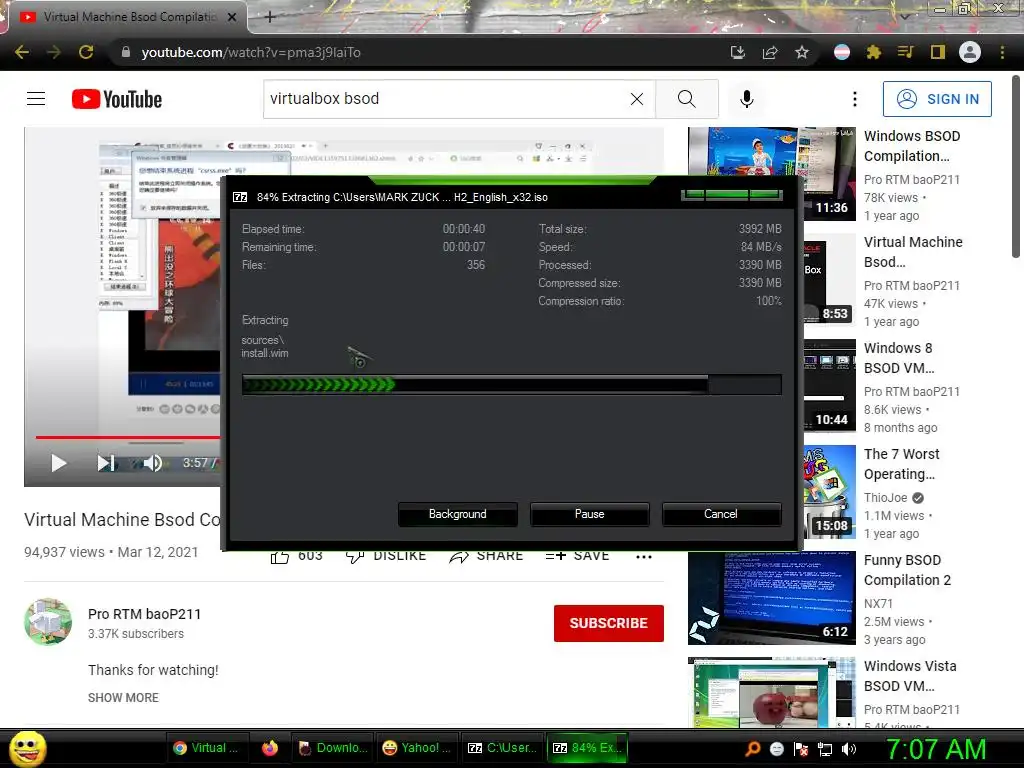Open Pro RTM baoP211 channel name link
The image size is (1024, 768).
click(144, 614)
